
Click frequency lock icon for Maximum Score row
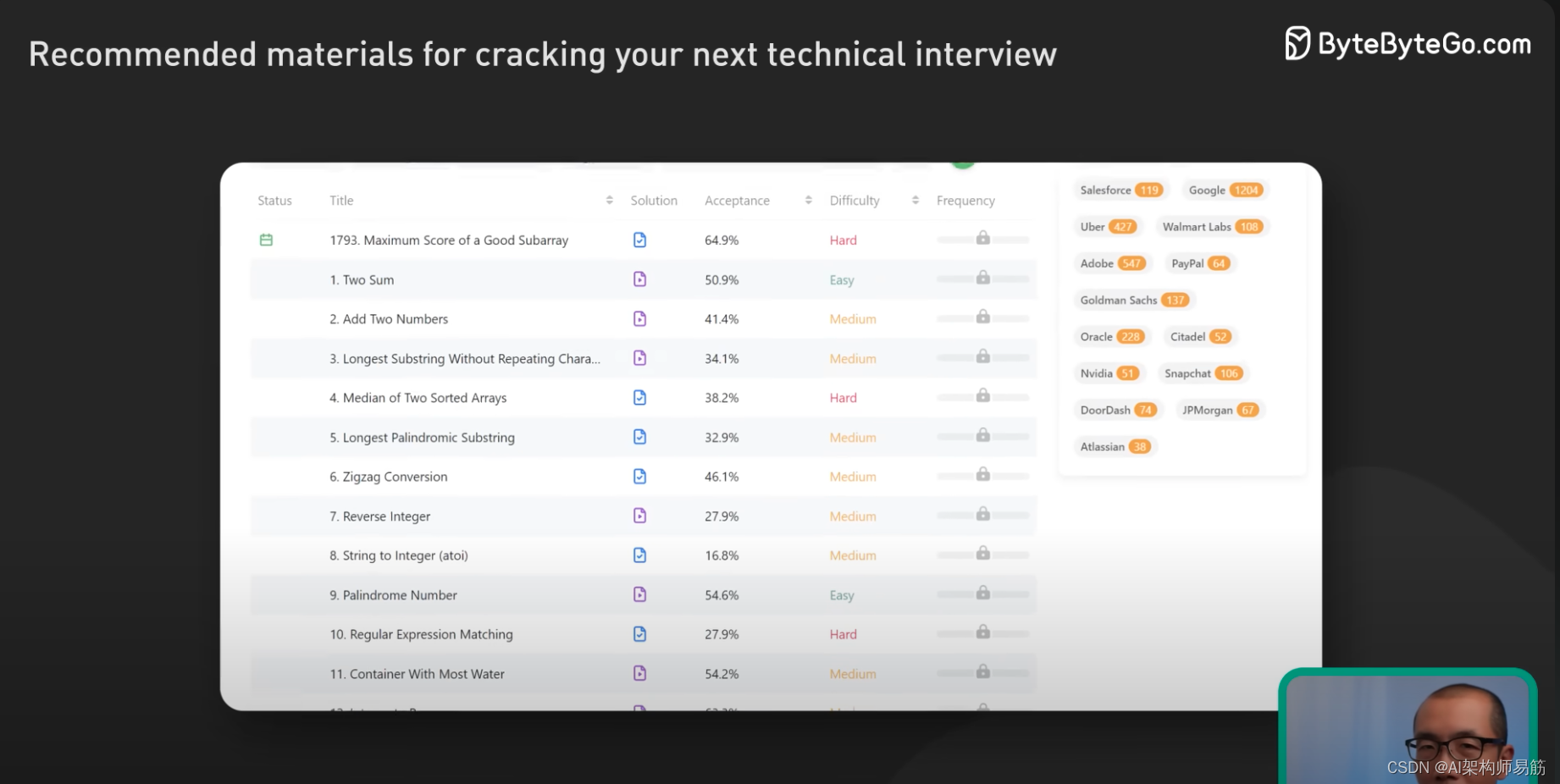click(982, 238)
